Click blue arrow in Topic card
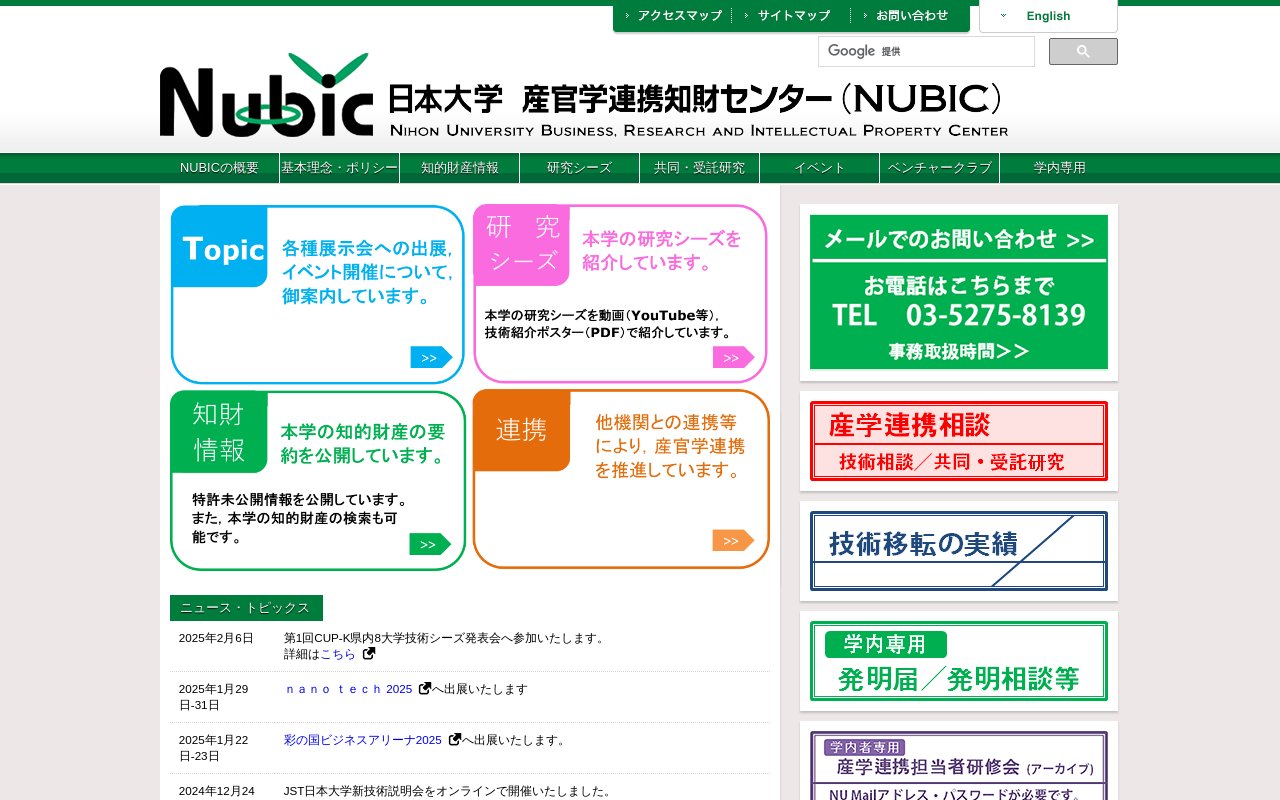 (x=431, y=357)
